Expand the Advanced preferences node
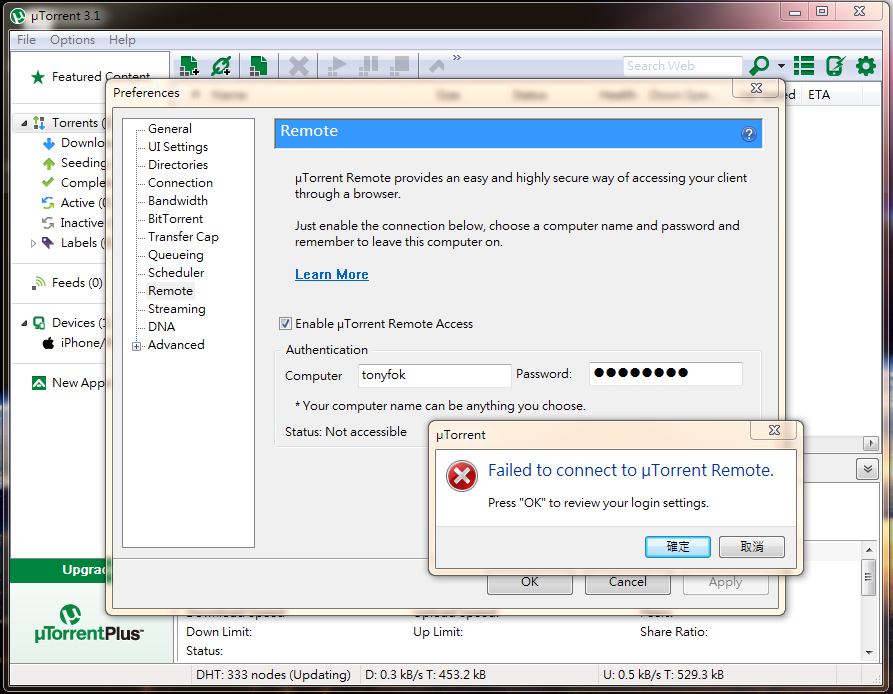This screenshot has width=893, height=694. tap(136, 346)
